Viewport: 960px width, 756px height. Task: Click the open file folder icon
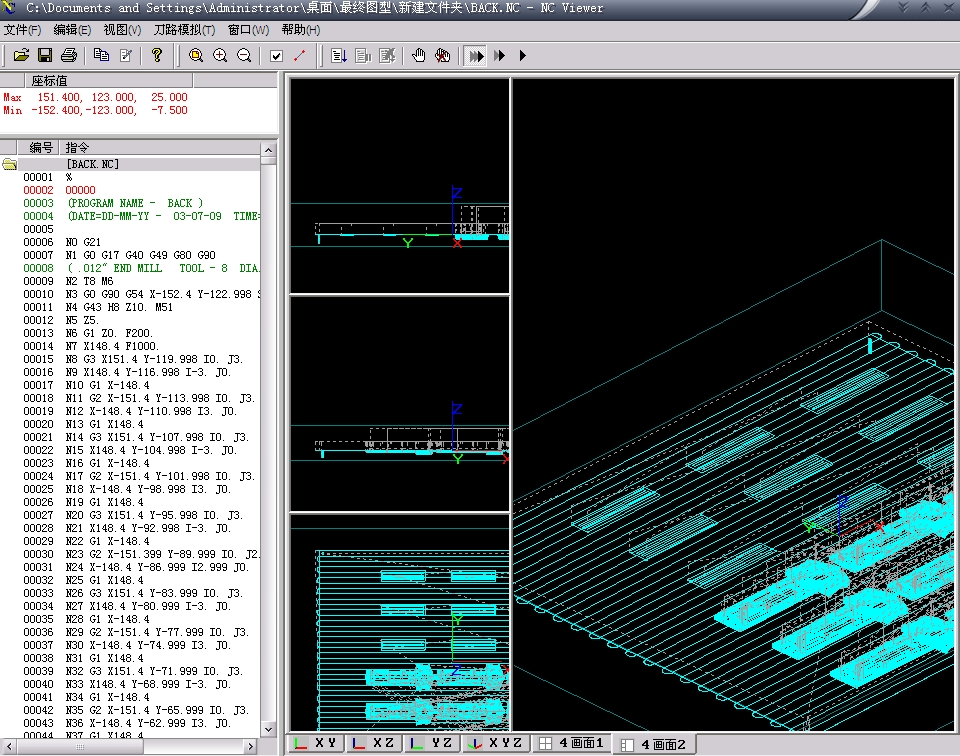(20, 55)
